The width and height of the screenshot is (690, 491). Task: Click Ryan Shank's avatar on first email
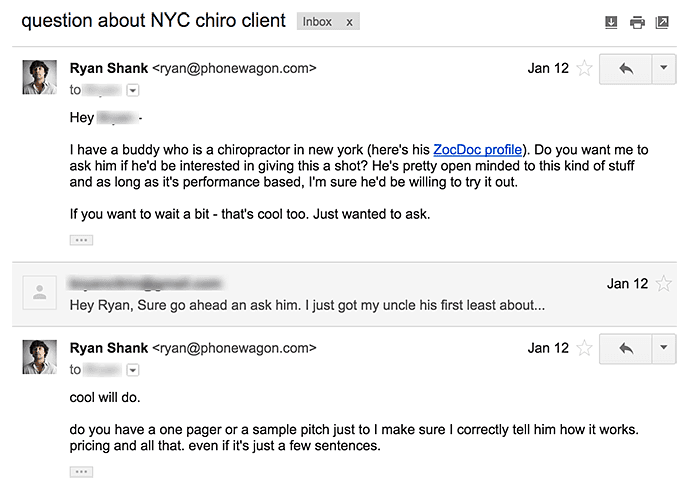39,76
